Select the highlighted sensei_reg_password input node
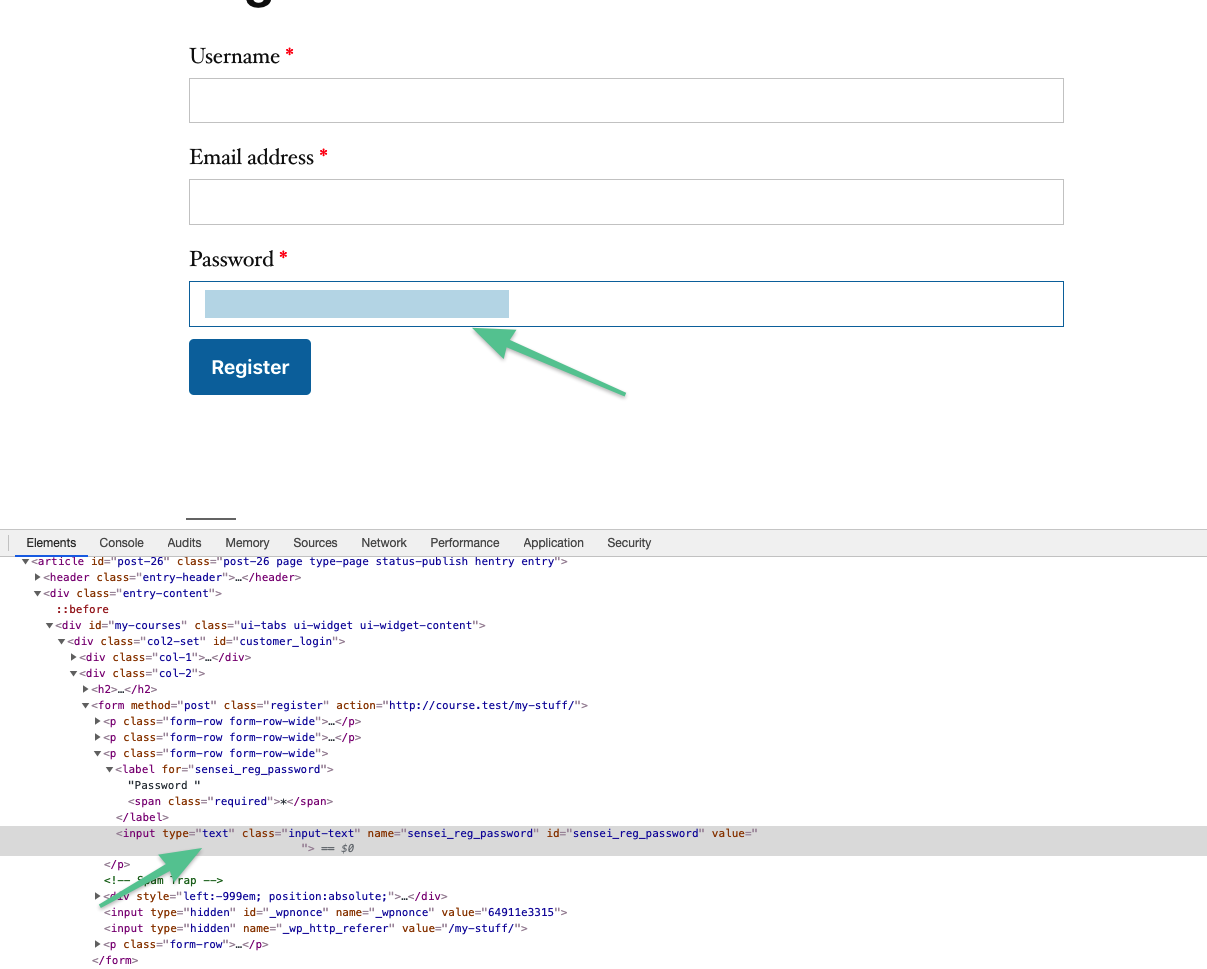Image resolution: width=1207 pixels, height=969 pixels. tap(400, 833)
